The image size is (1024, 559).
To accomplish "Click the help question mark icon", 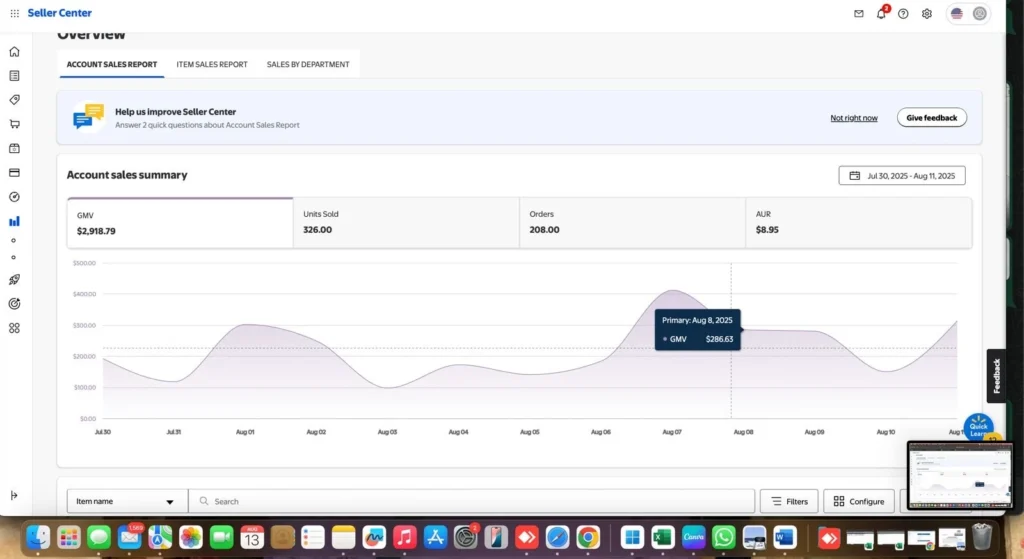I will (x=903, y=14).
